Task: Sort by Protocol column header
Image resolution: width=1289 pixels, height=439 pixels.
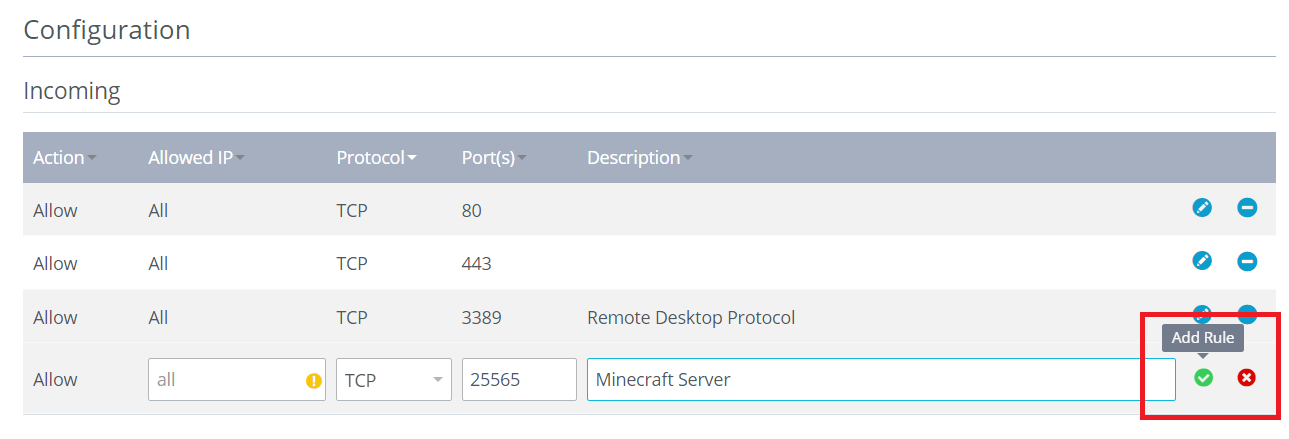Action: pyautogui.click(x=376, y=158)
